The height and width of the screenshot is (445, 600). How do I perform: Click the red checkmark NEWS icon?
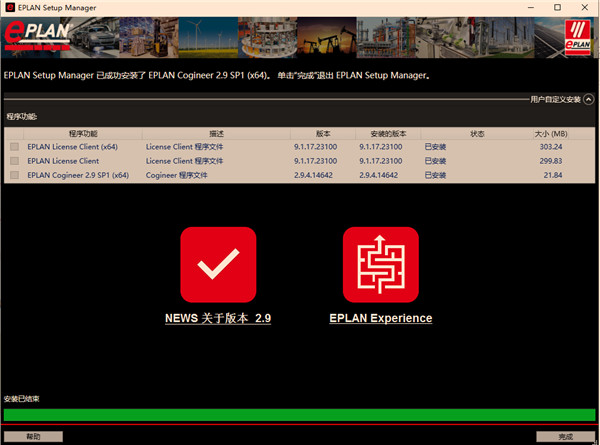(x=218, y=264)
